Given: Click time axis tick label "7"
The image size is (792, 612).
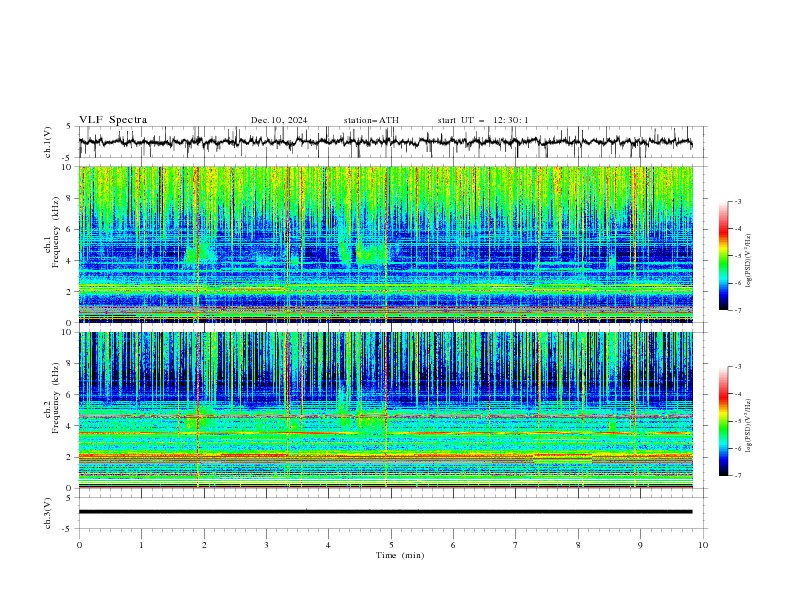Looking at the screenshot, I should (x=516, y=545).
